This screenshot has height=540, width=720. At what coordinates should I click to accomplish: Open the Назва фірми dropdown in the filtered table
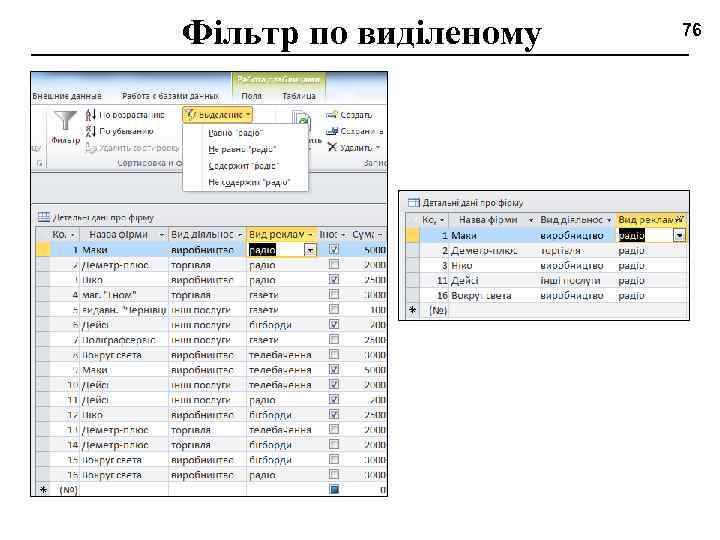coord(531,220)
